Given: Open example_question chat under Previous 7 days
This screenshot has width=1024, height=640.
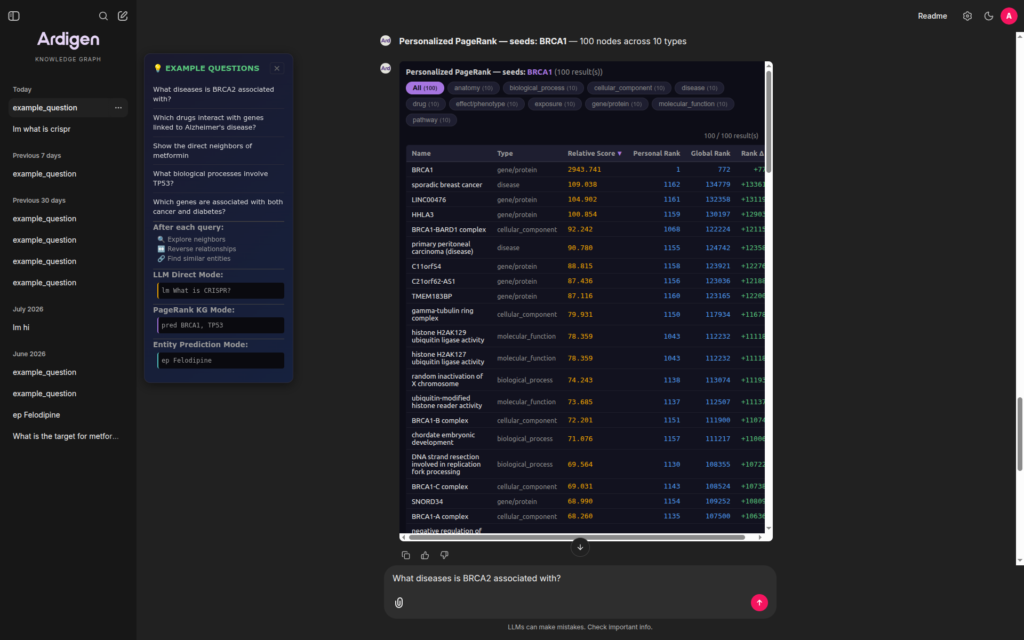Looking at the screenshot, I should coord(68,174).
